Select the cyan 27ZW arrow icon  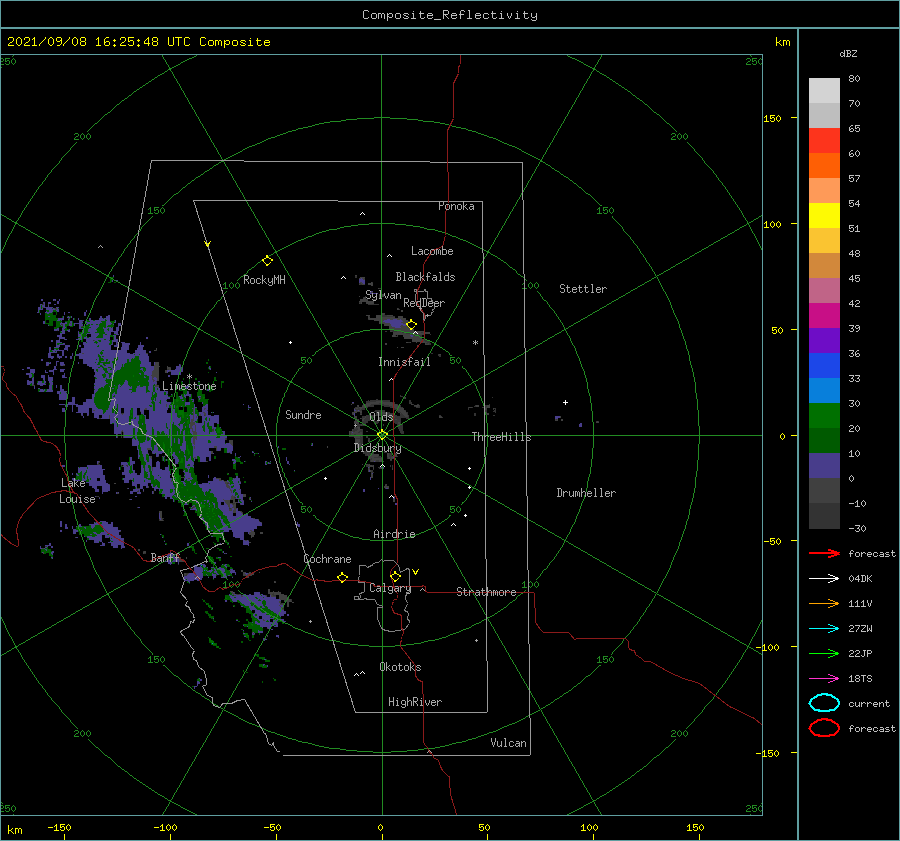[x=824, y=629]
